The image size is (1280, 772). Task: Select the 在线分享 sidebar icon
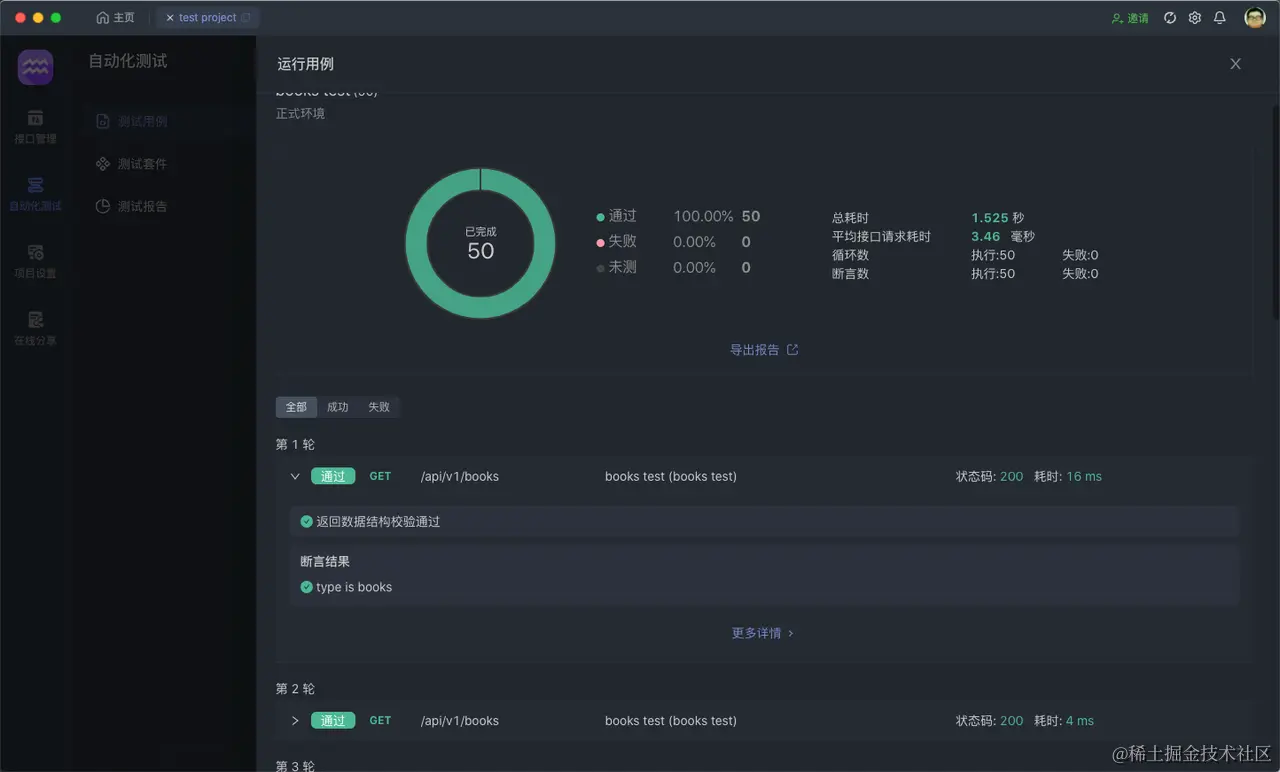click(35, 328)
